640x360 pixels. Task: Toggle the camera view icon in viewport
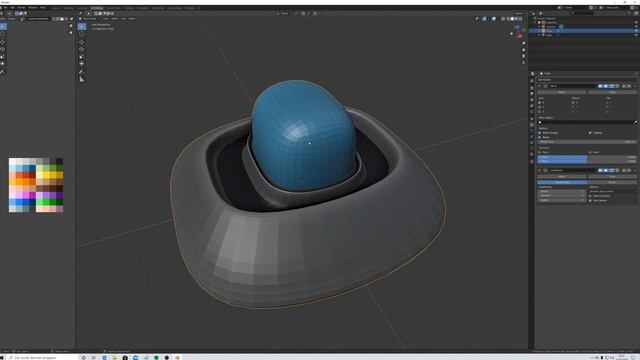pos(524,56)
